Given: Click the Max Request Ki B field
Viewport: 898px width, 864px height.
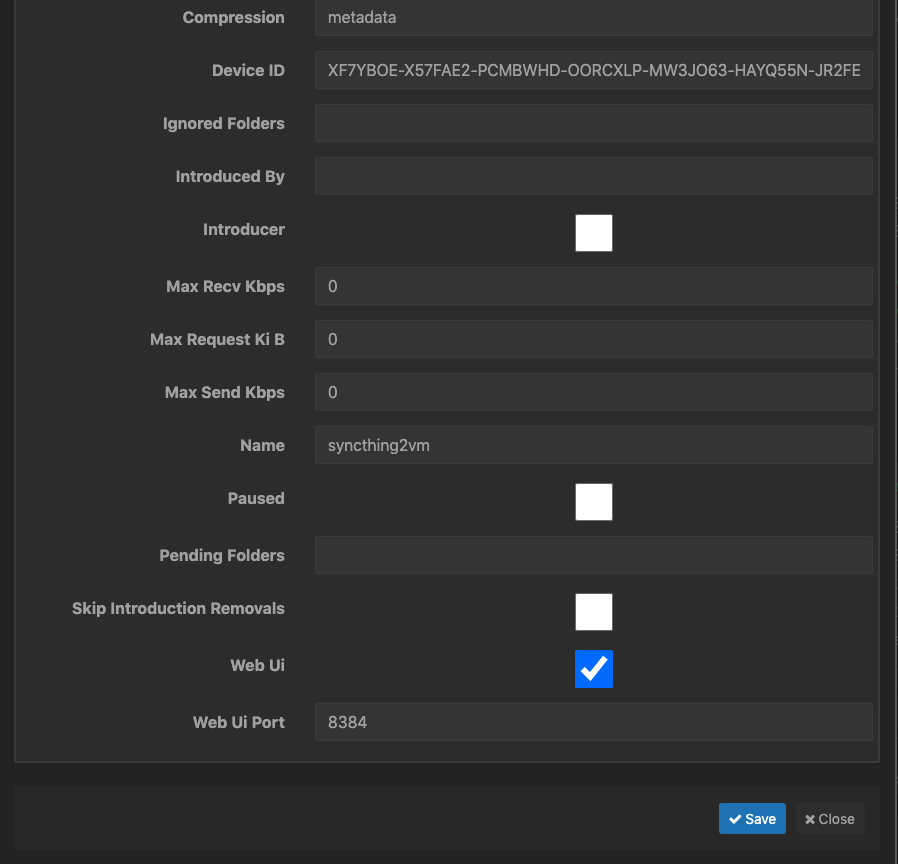Looking at the screenshot, I should click(593, 339).
